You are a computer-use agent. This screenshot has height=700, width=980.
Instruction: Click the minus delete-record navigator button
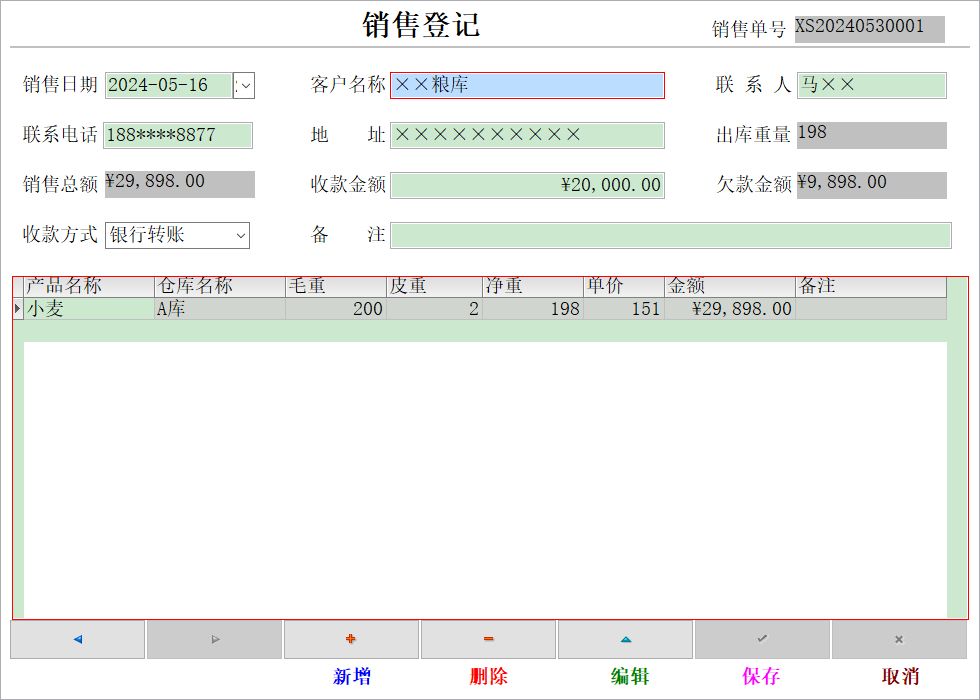coord(488,639)
